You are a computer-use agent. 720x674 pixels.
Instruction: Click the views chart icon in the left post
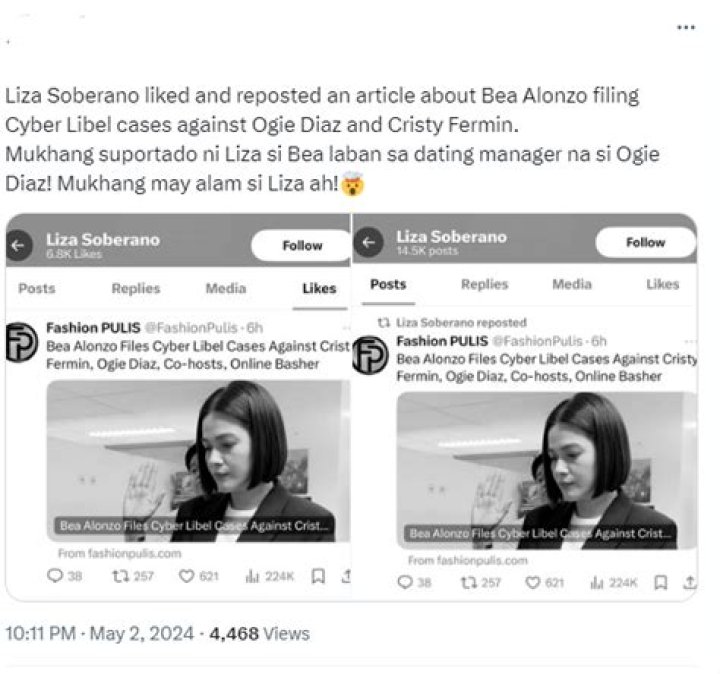[x=253, y=576]
